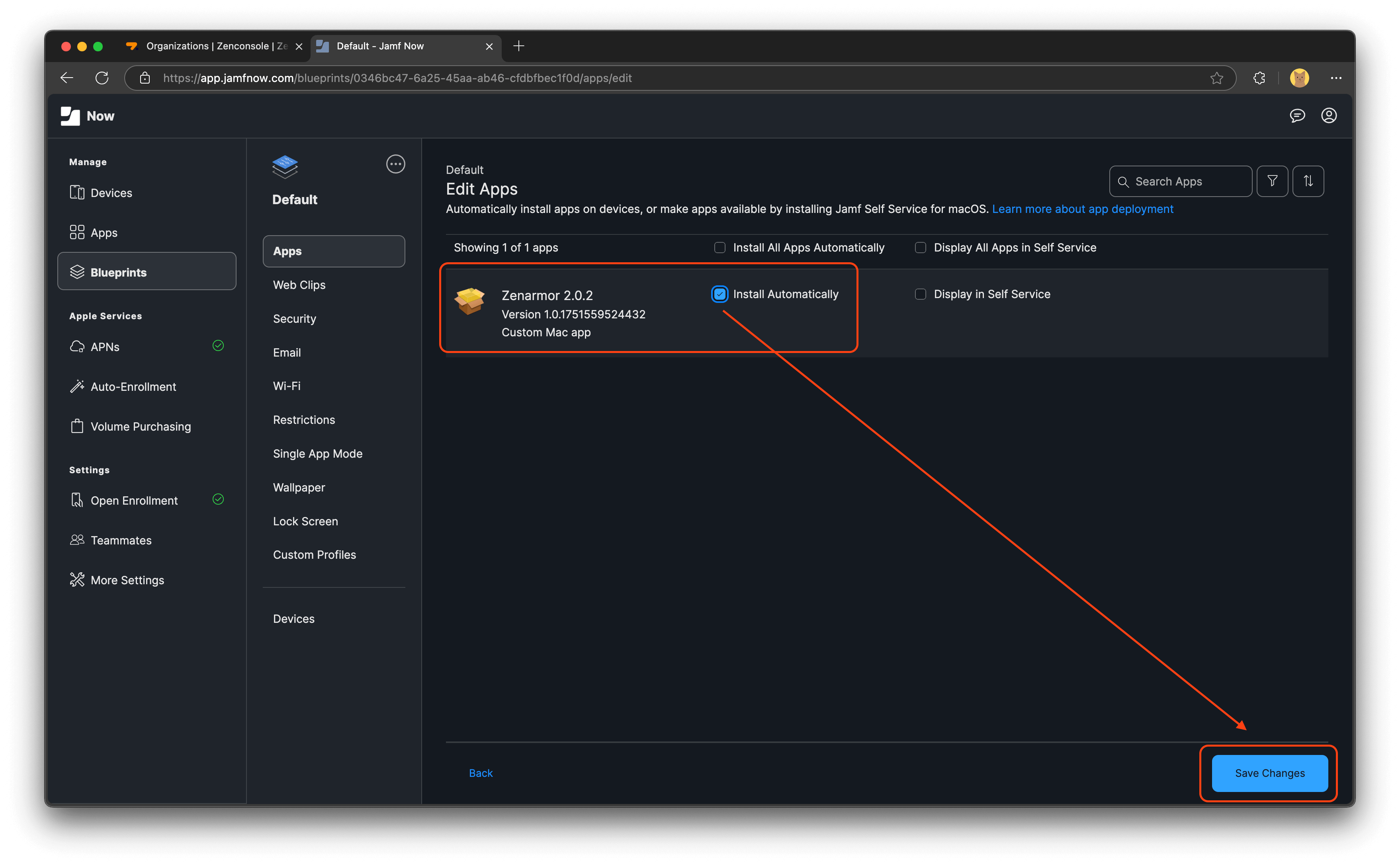Screen dimensions: 1400x866
Task: Open the user account menu
Action: pyautogui.click(x=1329, y=116)
